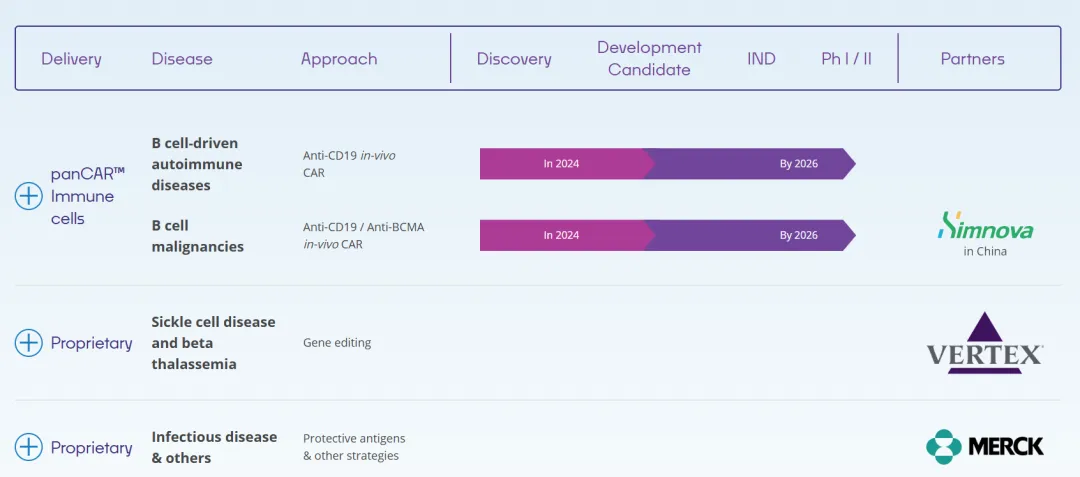Expand the plus icon beside Infectious disease
The image size is (1080, 477).
(29, 447)
